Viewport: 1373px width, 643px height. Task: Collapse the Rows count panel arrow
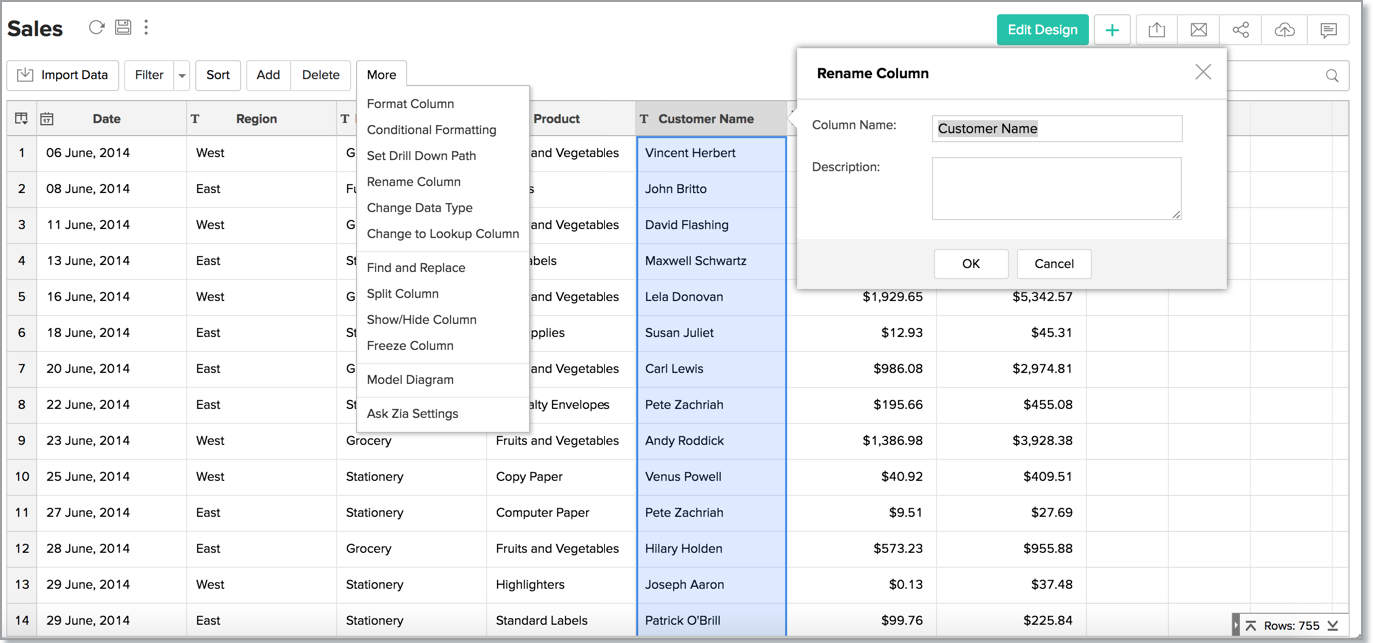(x=1236, y=626)
